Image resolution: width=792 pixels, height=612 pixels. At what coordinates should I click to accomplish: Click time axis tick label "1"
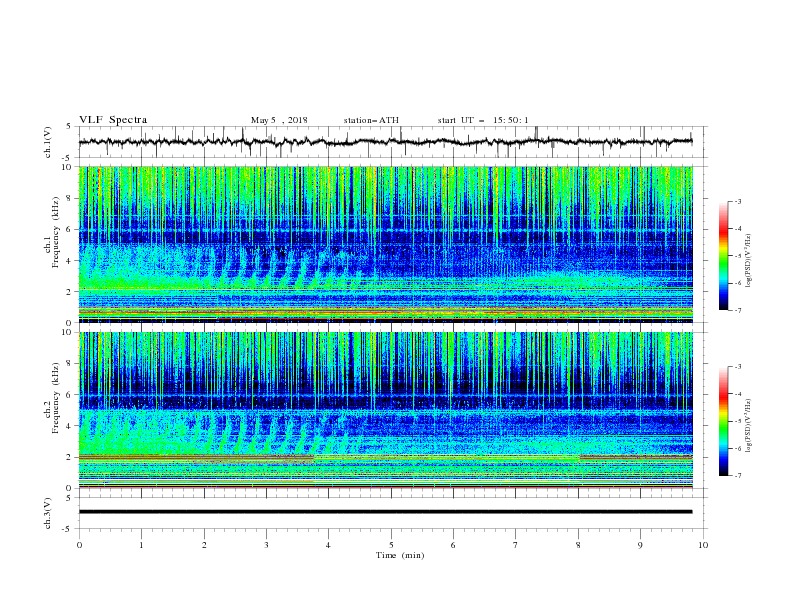click(141, 545)
